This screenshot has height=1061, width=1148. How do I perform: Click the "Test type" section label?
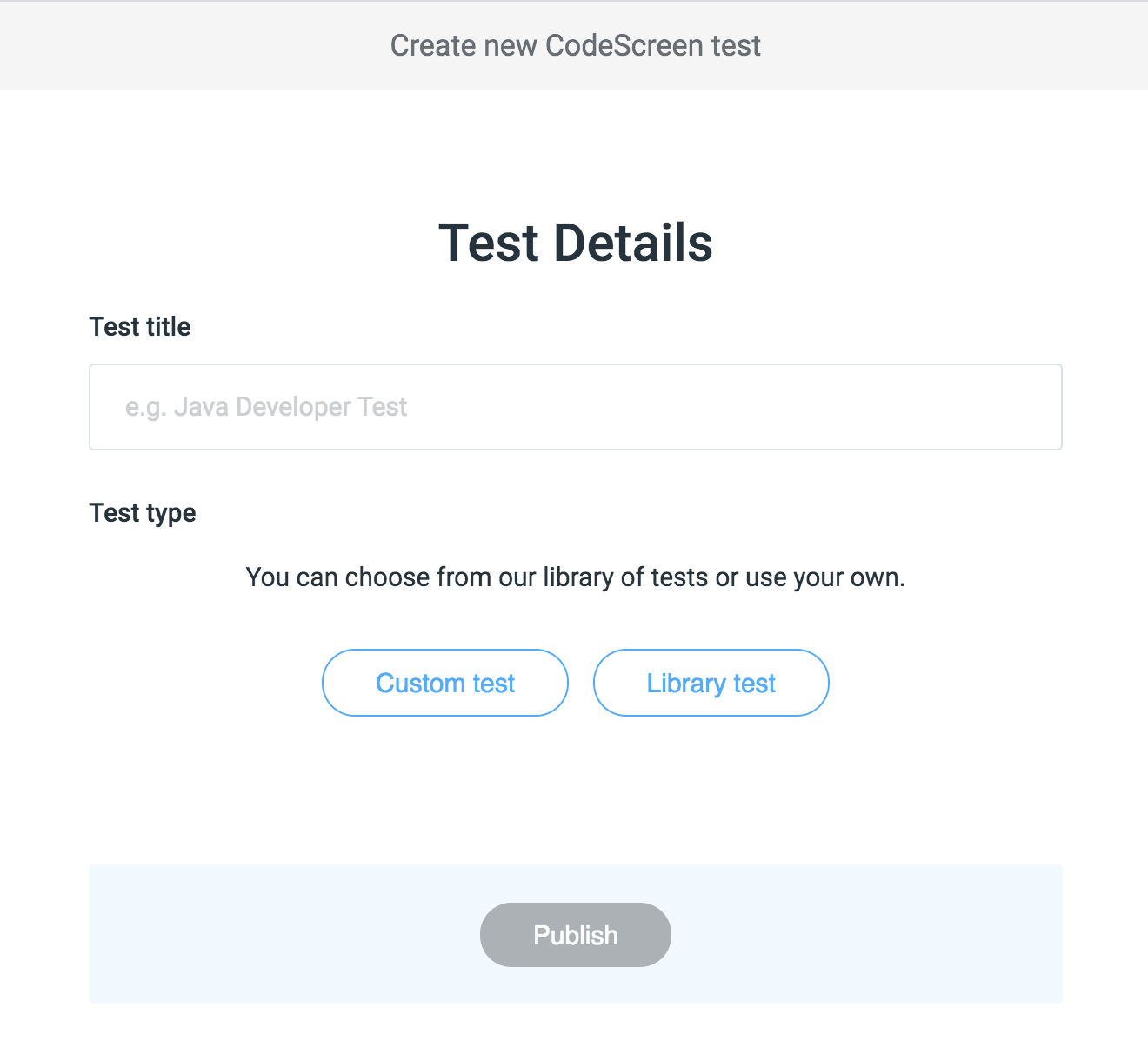(143, 513)
